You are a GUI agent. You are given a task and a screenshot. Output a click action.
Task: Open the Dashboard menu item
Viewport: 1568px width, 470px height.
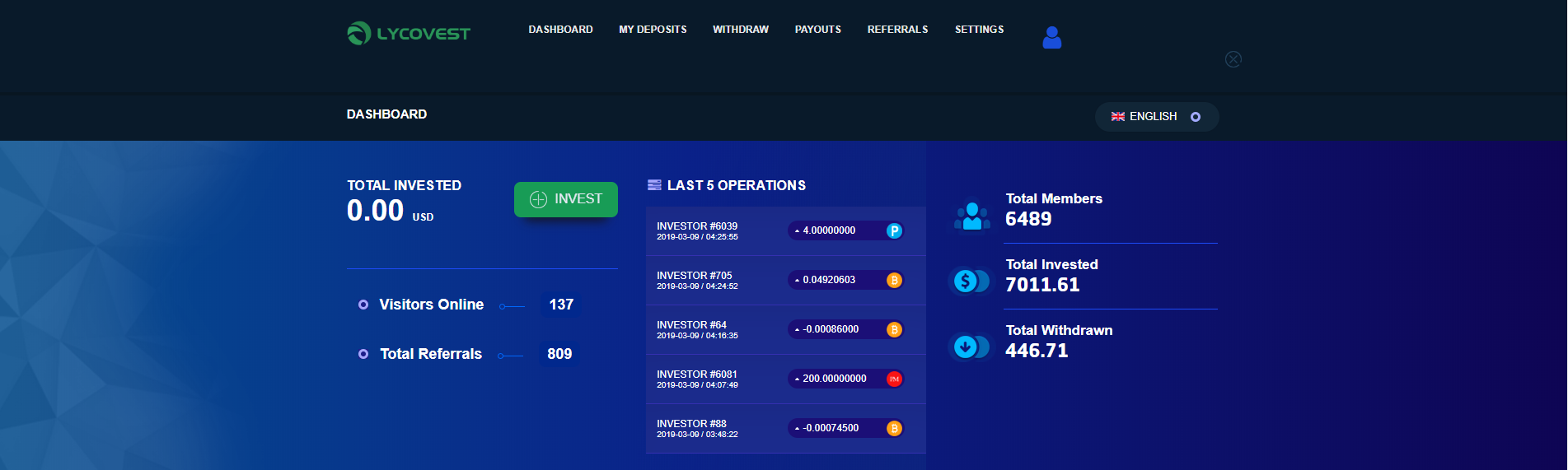click(x=560, y=30)
